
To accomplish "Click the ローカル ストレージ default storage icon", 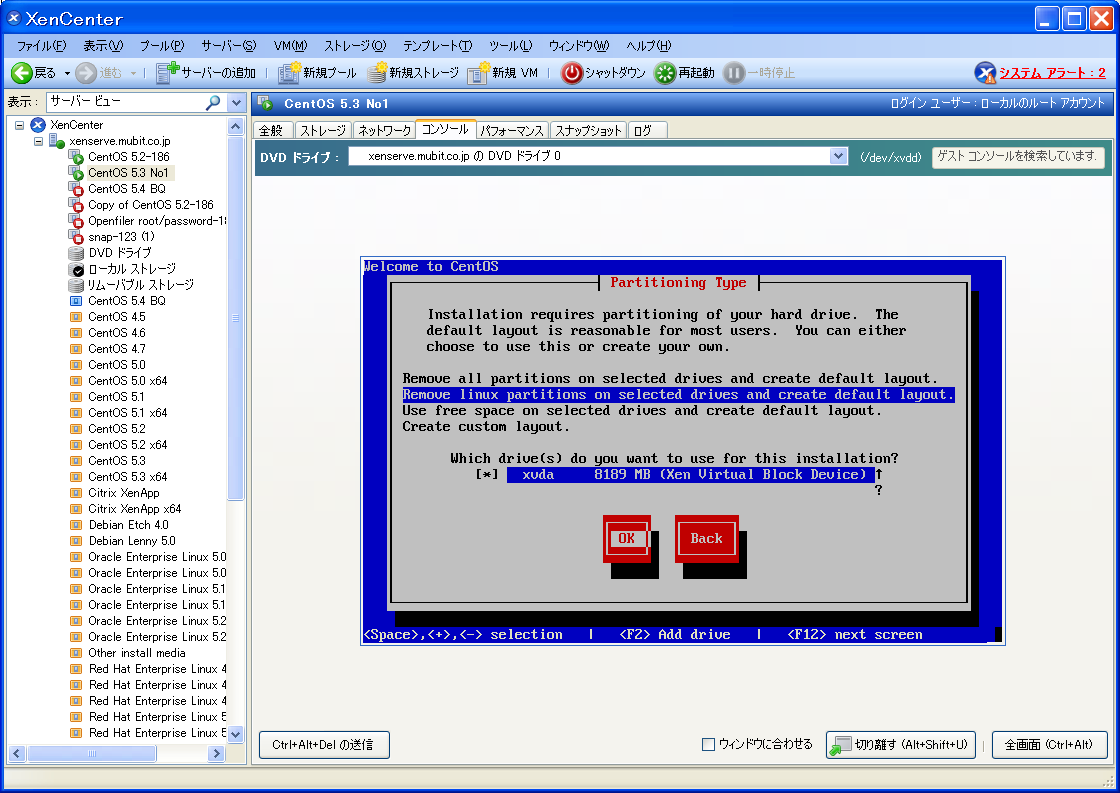I will pyautogui.click(x=76, y=269).
